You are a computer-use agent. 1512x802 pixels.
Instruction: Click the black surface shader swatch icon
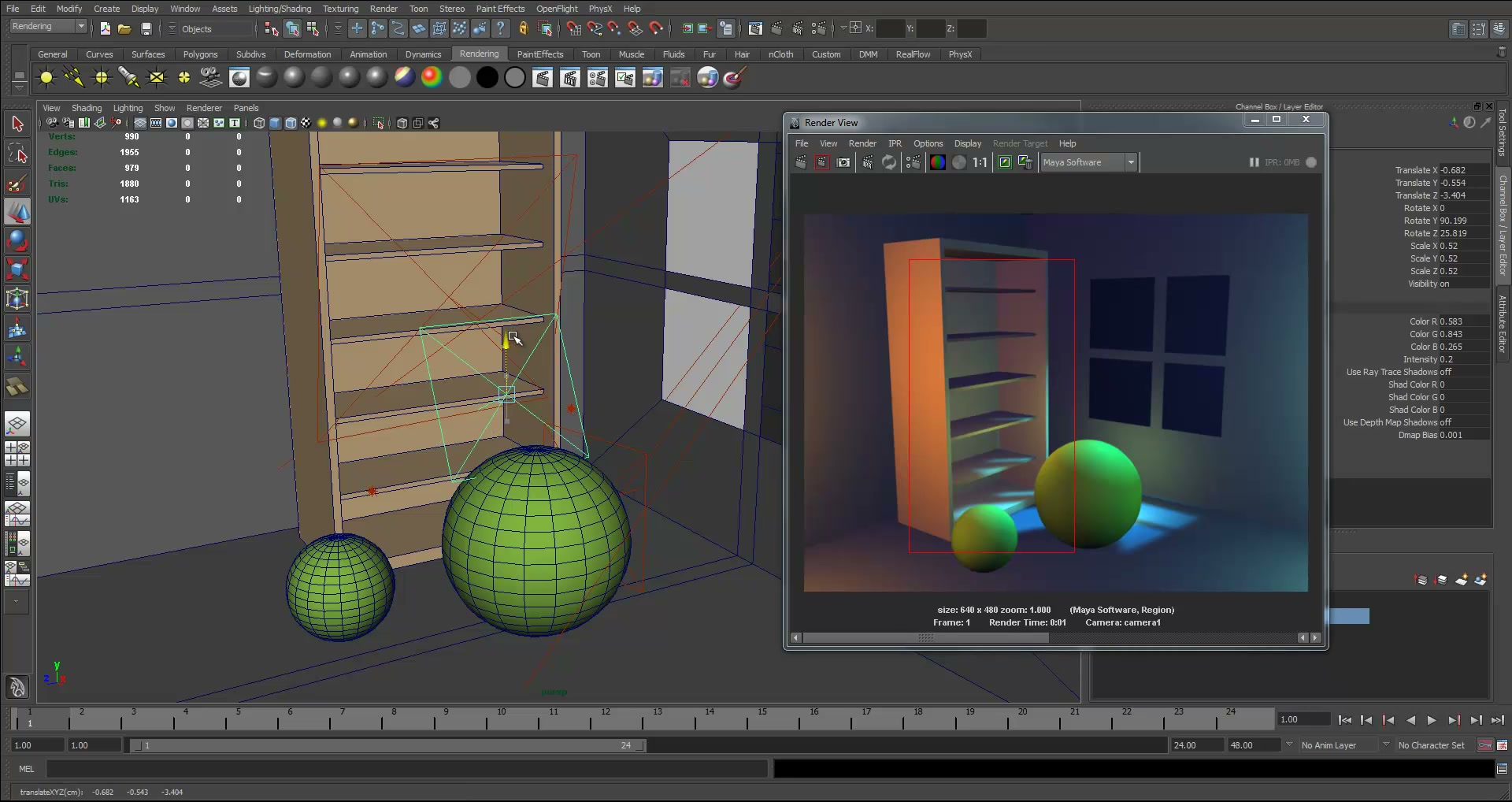point(487,77)
